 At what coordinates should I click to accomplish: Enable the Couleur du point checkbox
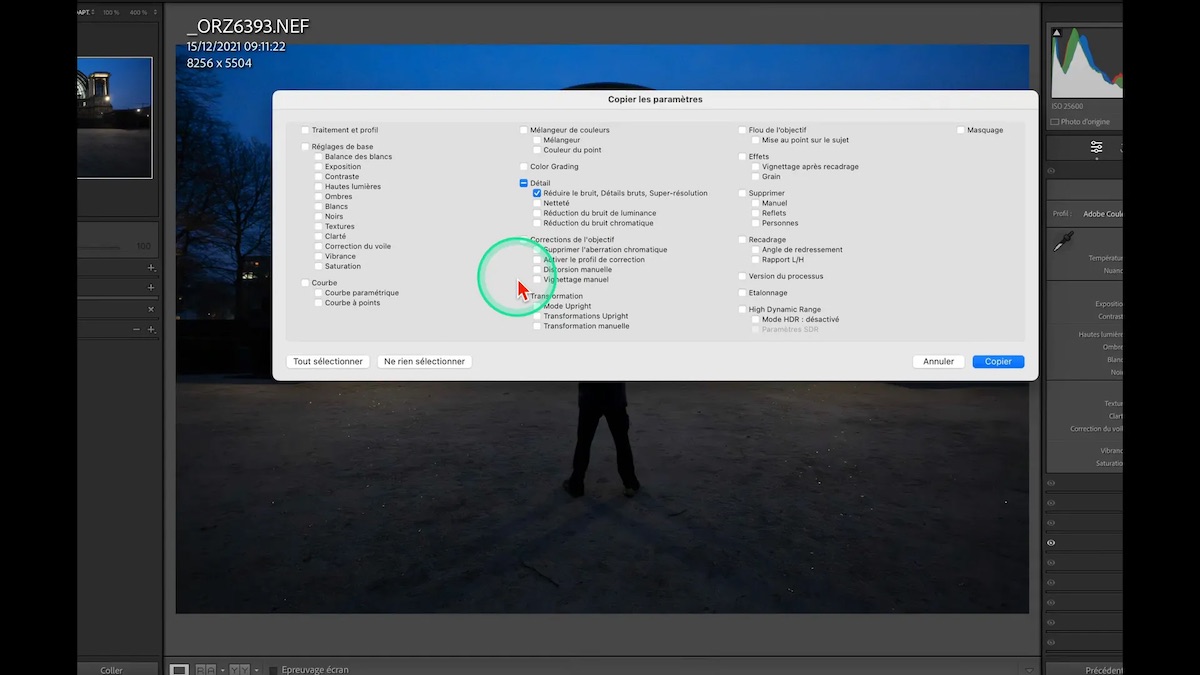click(537, 150)
